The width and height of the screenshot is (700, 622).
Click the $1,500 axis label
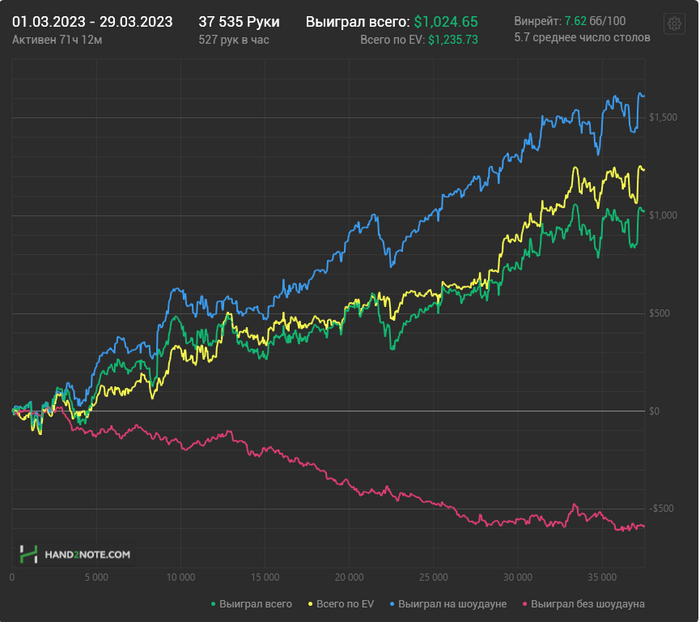click(662, 117)
